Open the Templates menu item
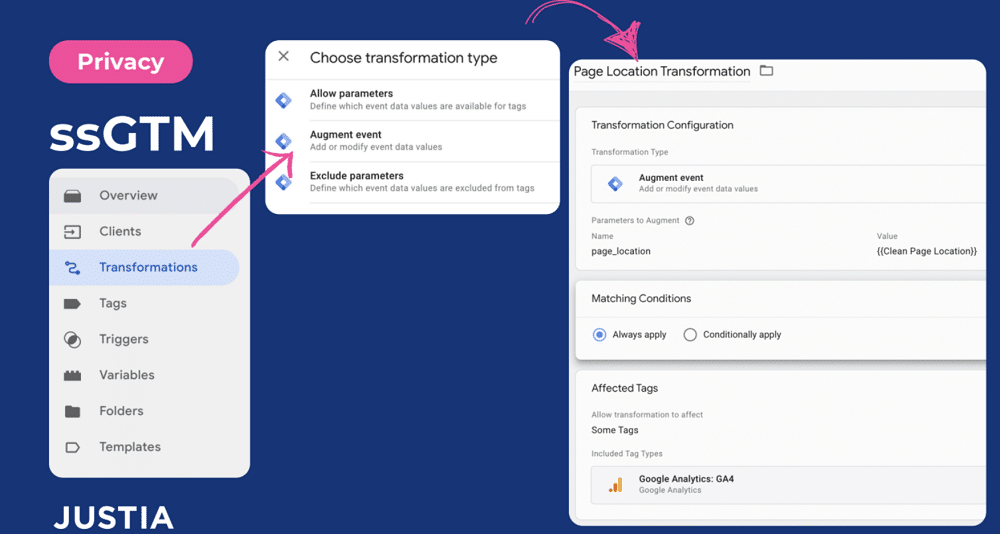 point(144,447)
